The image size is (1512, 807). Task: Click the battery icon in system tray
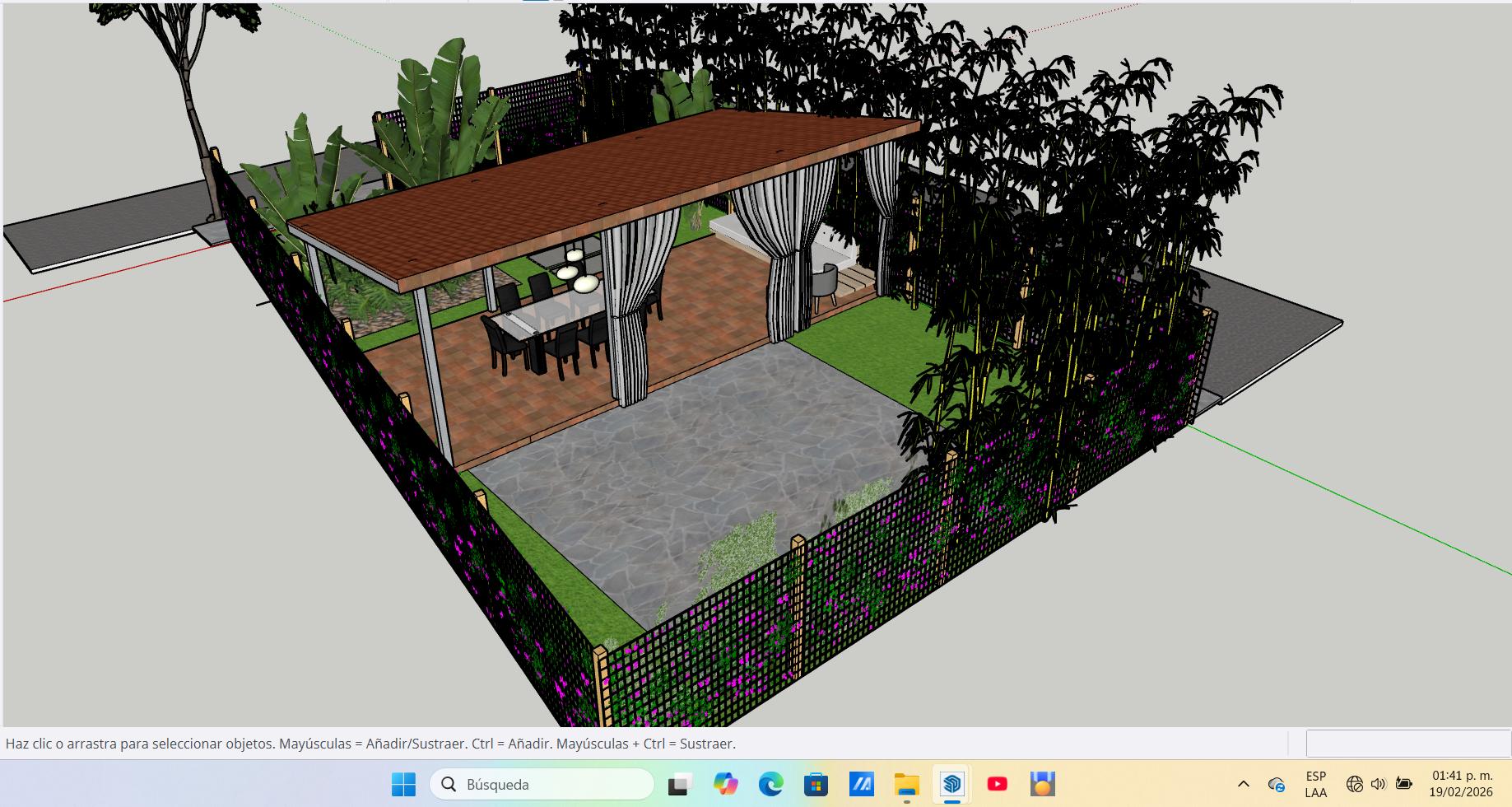click(x=1404, y=784)
